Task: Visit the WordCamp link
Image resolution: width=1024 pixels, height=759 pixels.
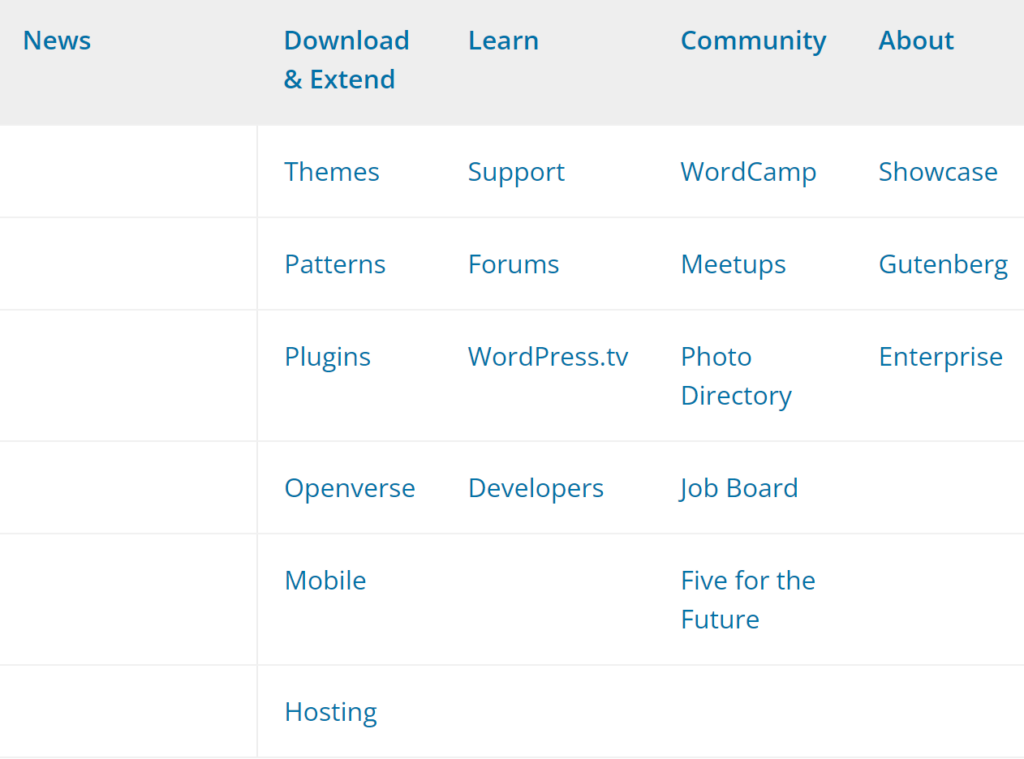Action: pyautogui.click(x=748, y=173)
